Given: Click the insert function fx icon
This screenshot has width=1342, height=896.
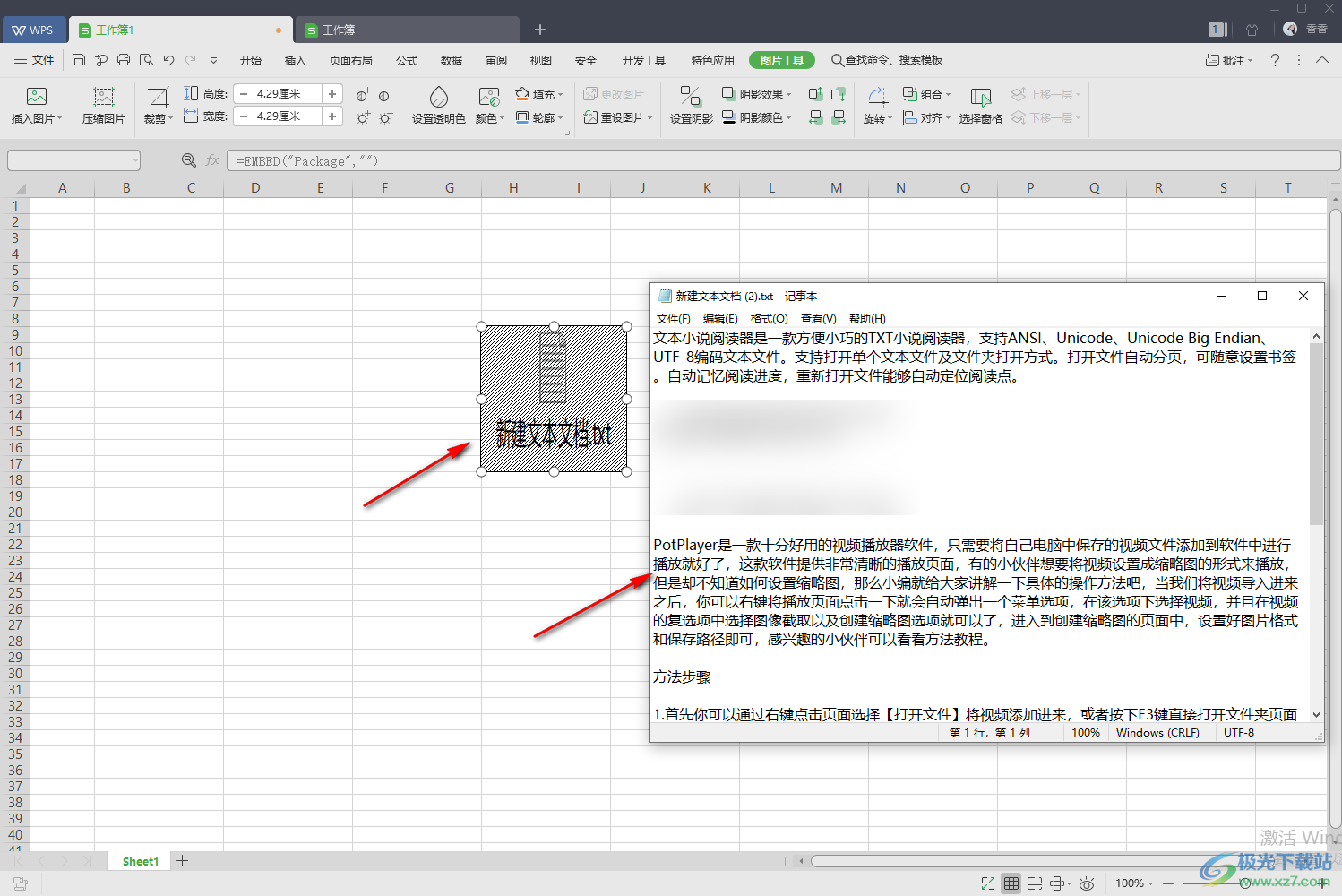Looking at the screenshot, I should (x=212, y=160).
